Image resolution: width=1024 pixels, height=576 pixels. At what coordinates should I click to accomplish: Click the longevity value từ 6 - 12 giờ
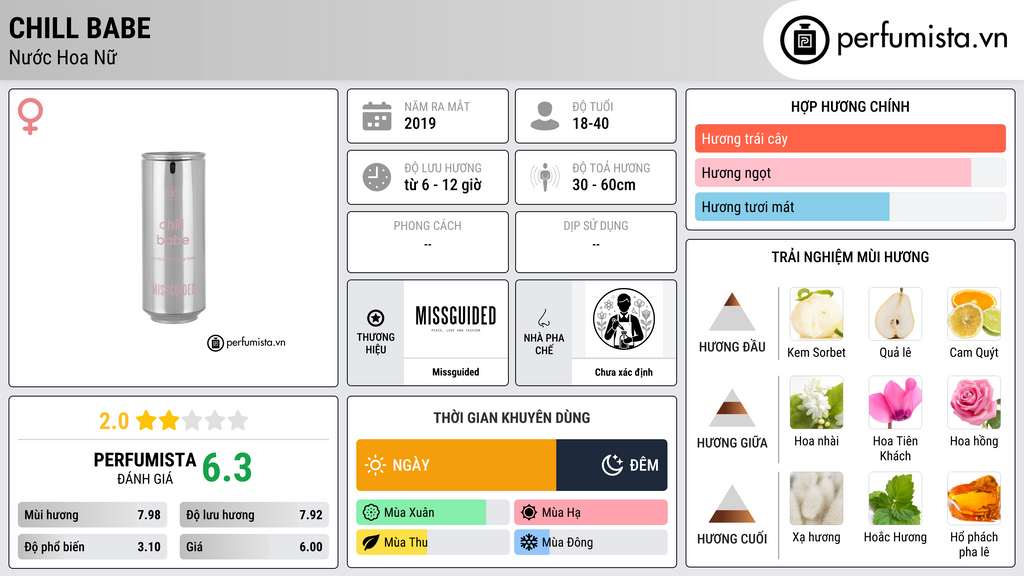click(x=443, y=185)
